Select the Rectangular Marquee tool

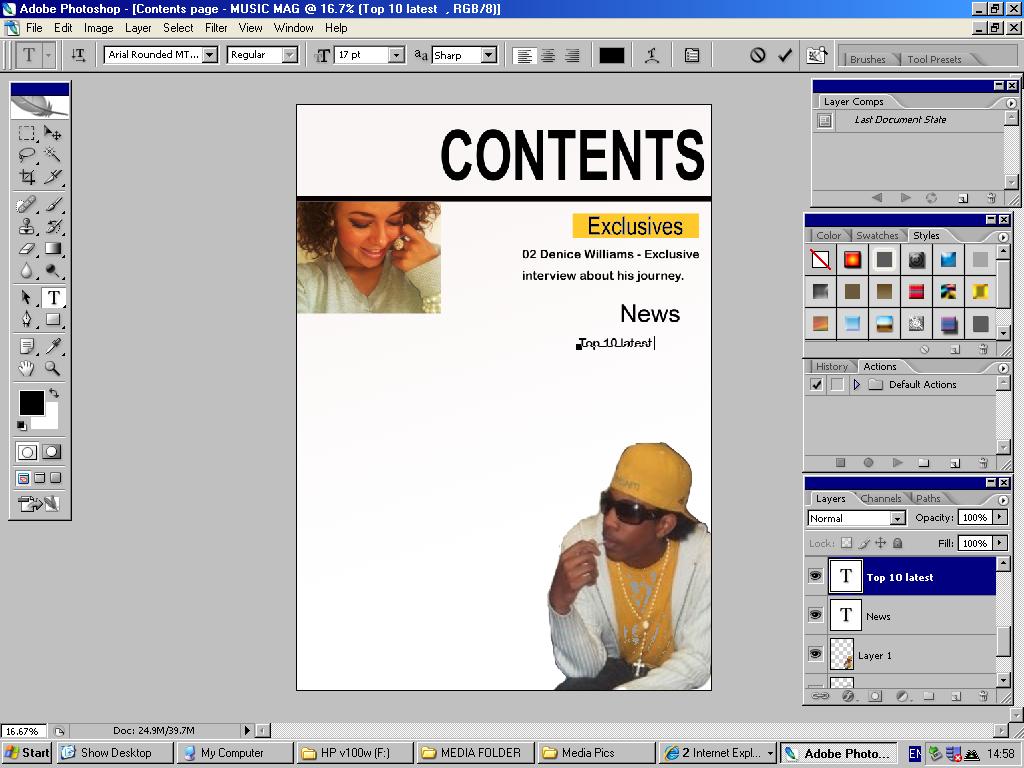coord(26,133)
